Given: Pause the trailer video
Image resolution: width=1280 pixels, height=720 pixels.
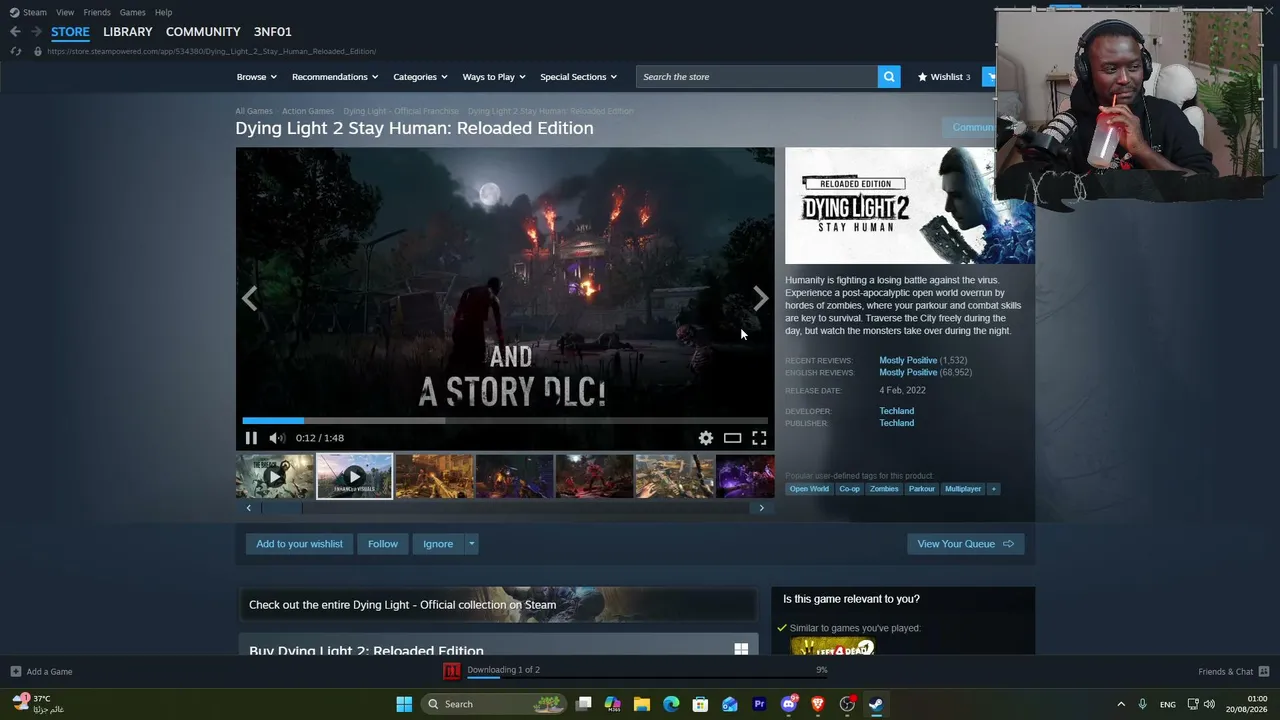Looking at the screenshot, I should (x=251, y=438).
